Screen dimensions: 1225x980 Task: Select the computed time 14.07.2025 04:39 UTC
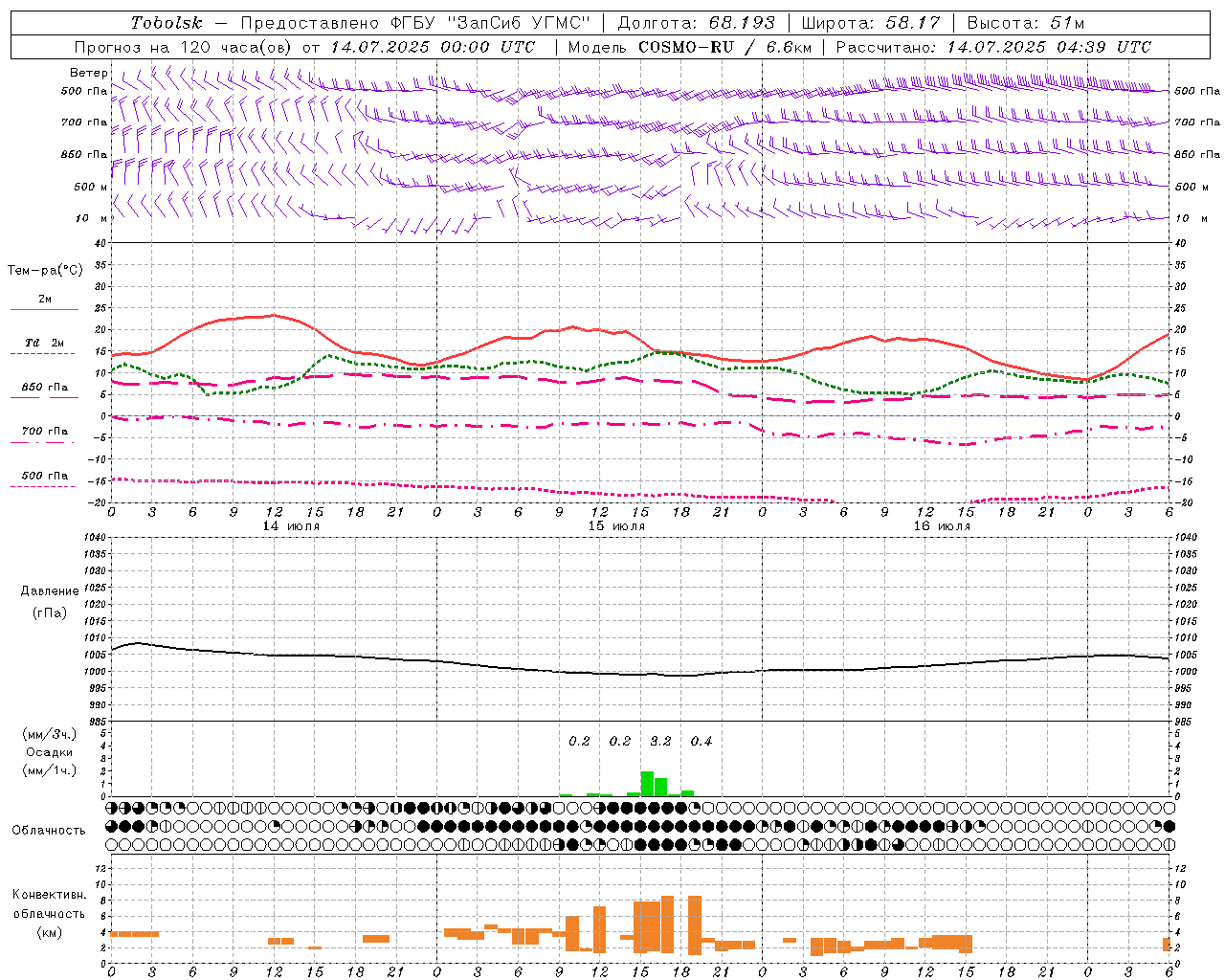tap(1049, 47)
